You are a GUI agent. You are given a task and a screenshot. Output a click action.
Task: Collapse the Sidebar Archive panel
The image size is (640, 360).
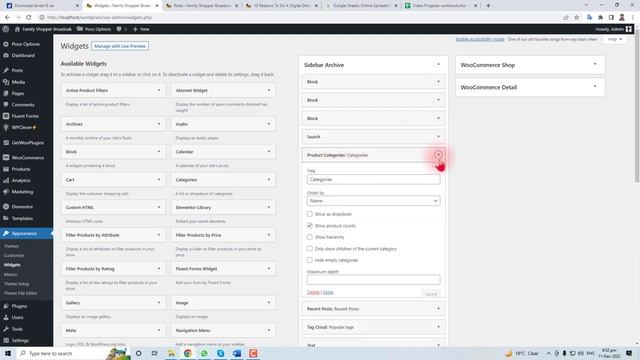click(438, 64)
